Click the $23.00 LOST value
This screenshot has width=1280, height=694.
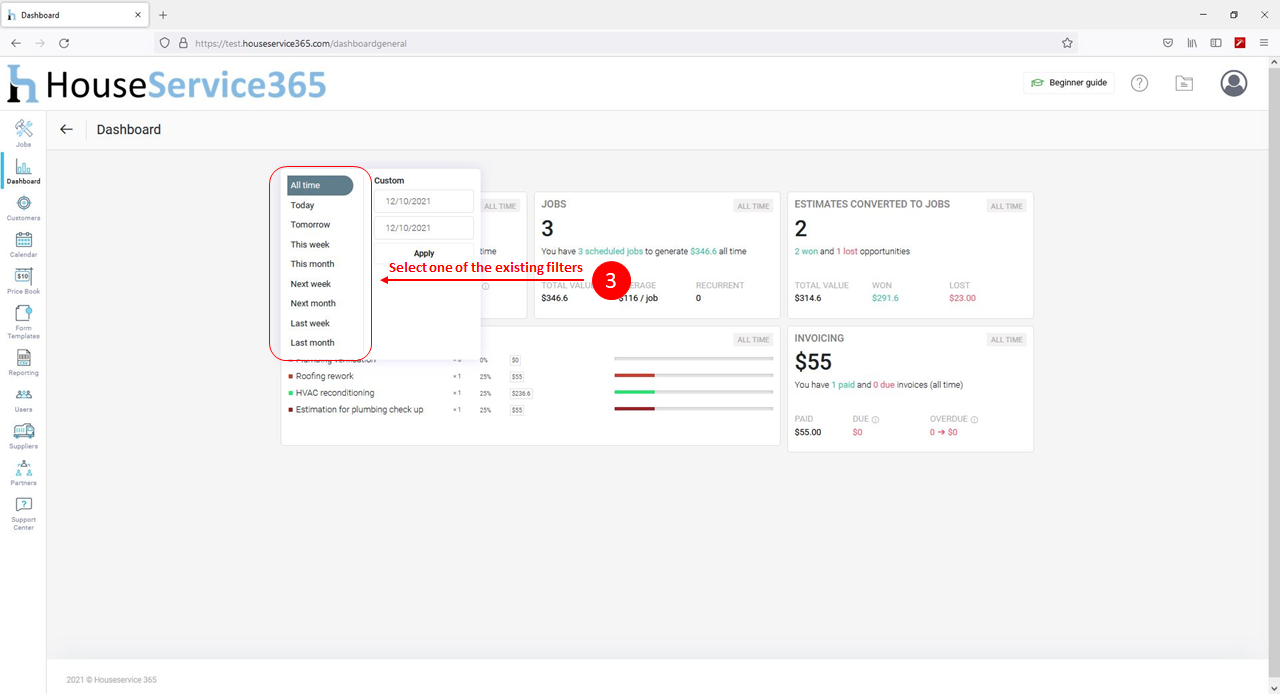pos(962,298)
